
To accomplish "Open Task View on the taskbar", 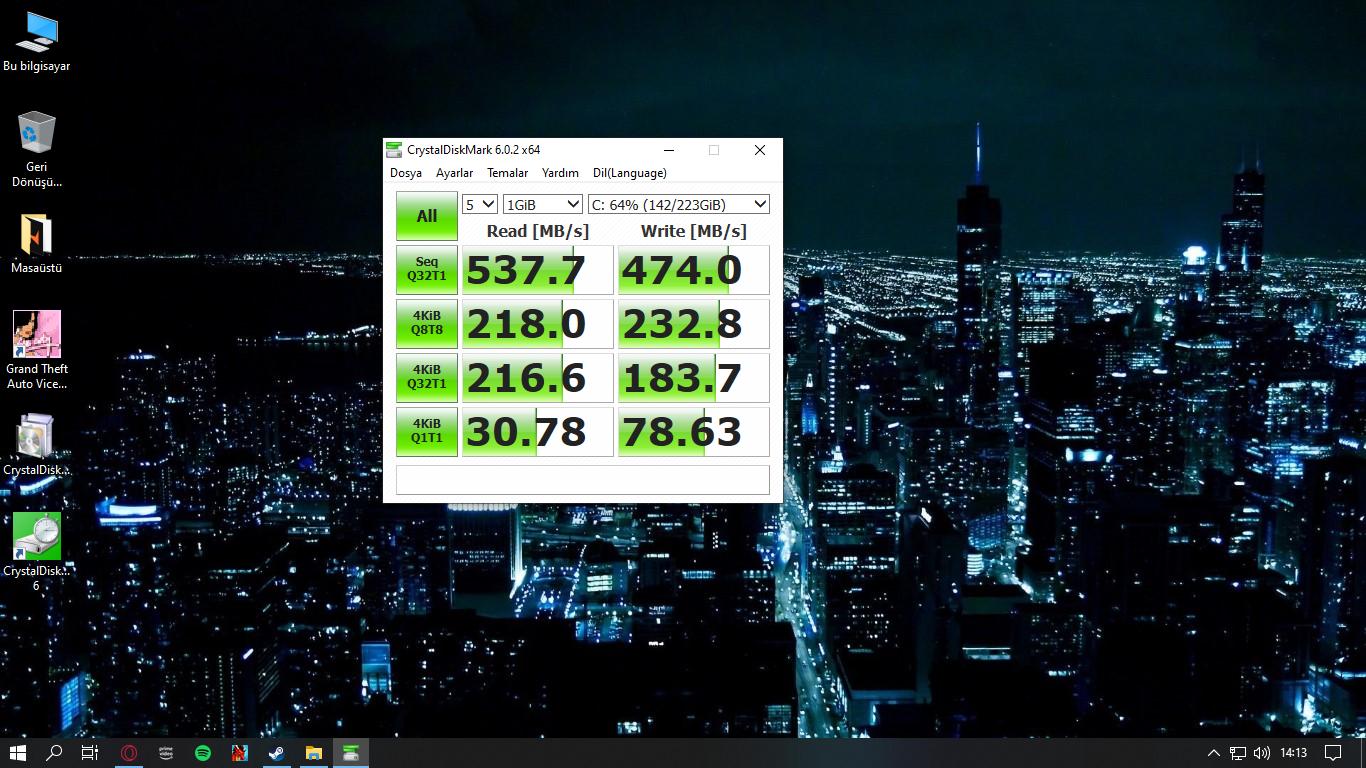I will [90, 753].
